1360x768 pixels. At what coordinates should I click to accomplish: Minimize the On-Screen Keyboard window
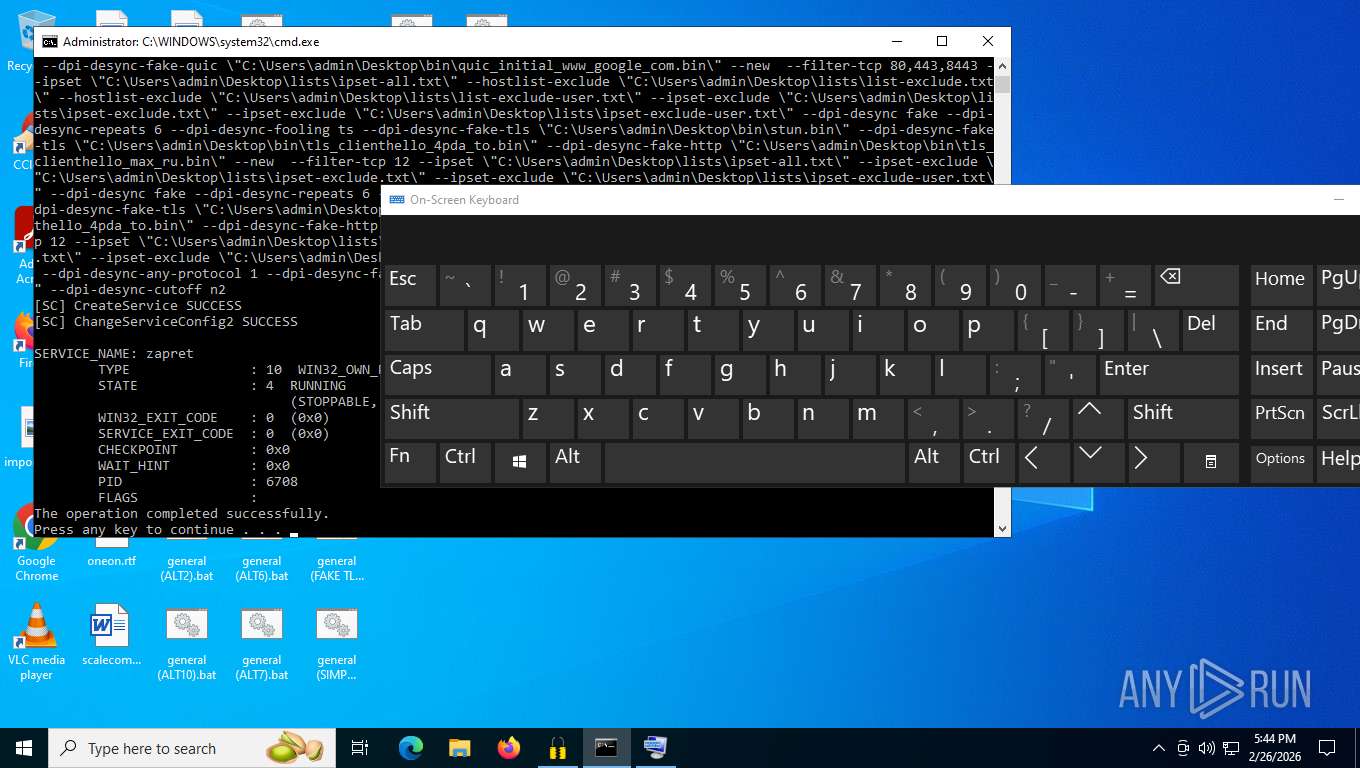pyautogui.click(x=1338, y=200)
